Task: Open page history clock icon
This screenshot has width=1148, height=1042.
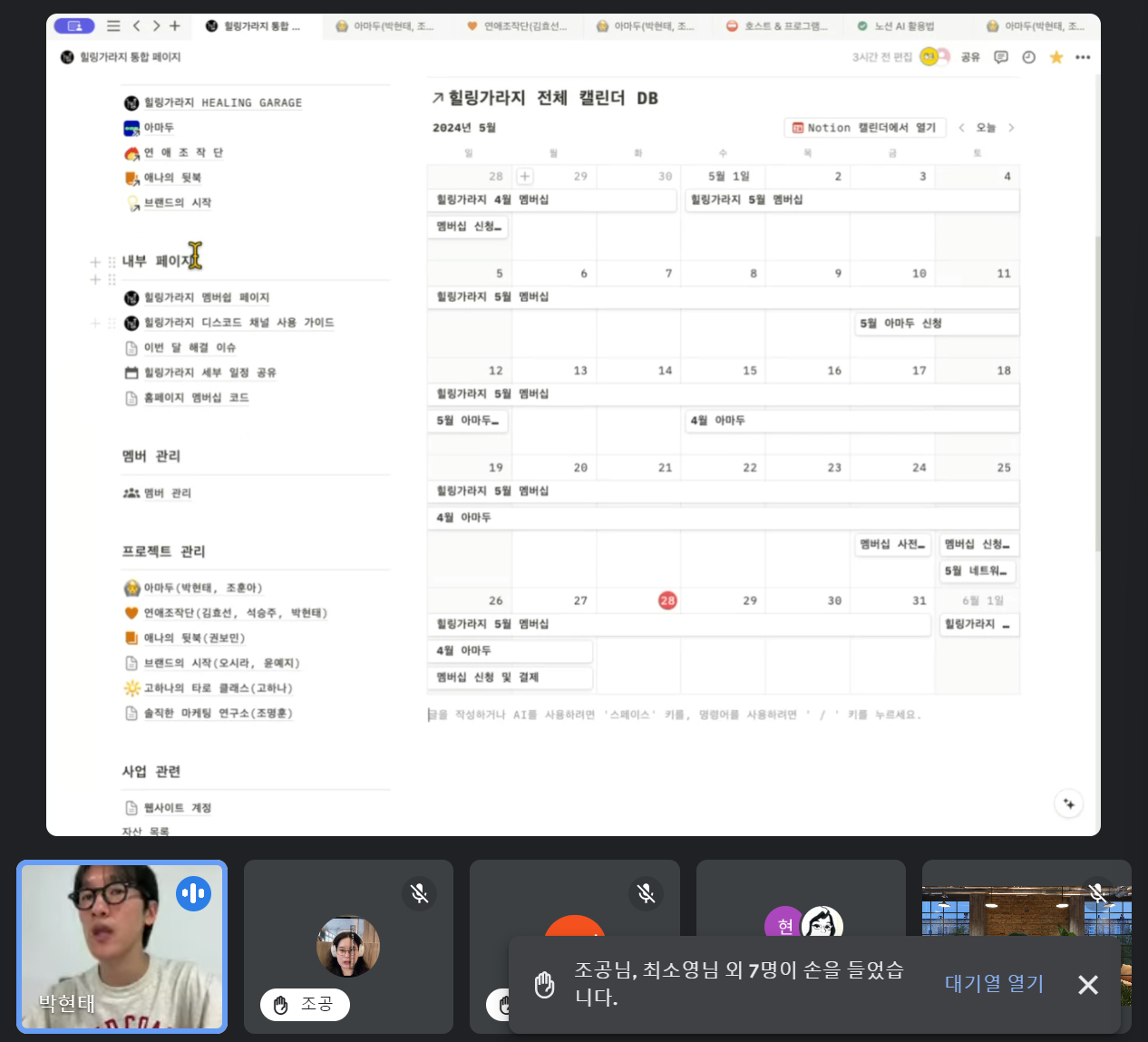Action: (1028, 57)
